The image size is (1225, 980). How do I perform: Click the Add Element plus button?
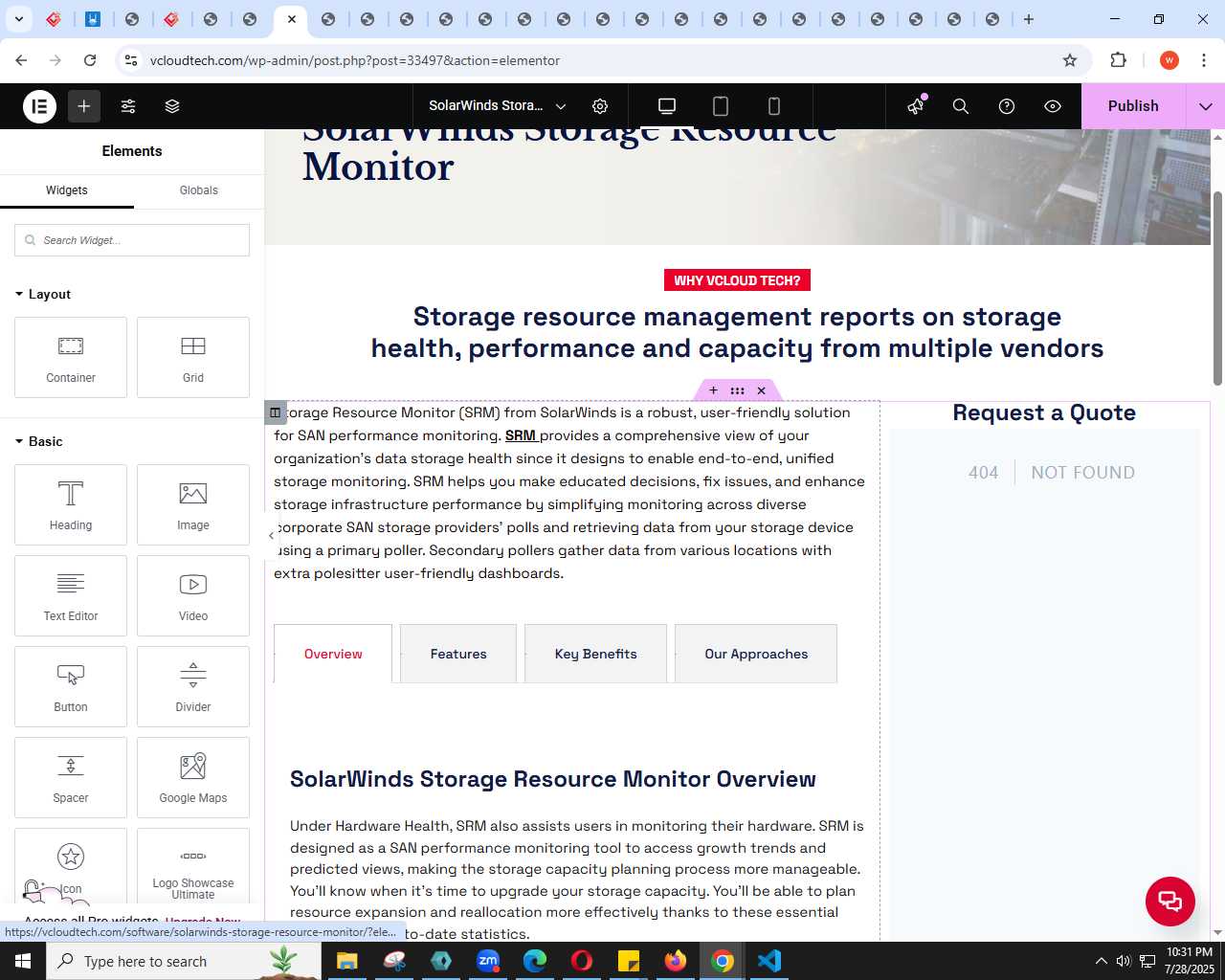[84, 106]
